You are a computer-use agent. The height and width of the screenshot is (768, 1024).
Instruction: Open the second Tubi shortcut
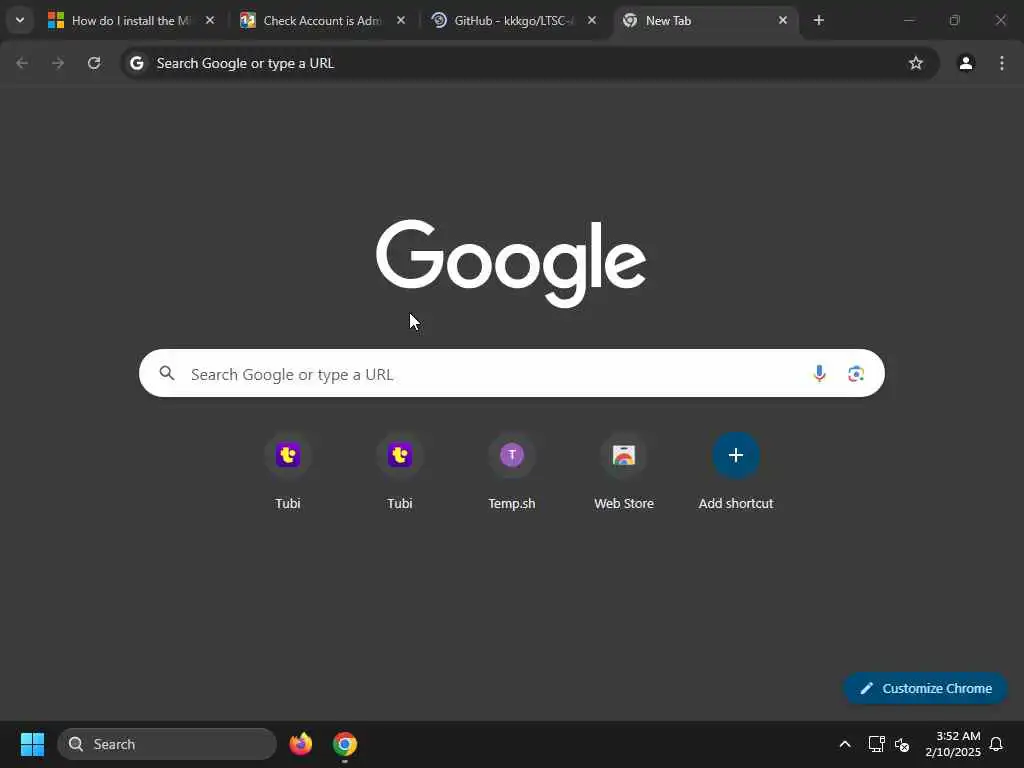point(400,472)
